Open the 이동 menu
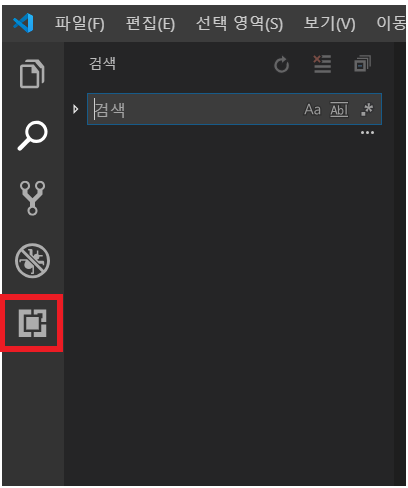 pos(391,23)
